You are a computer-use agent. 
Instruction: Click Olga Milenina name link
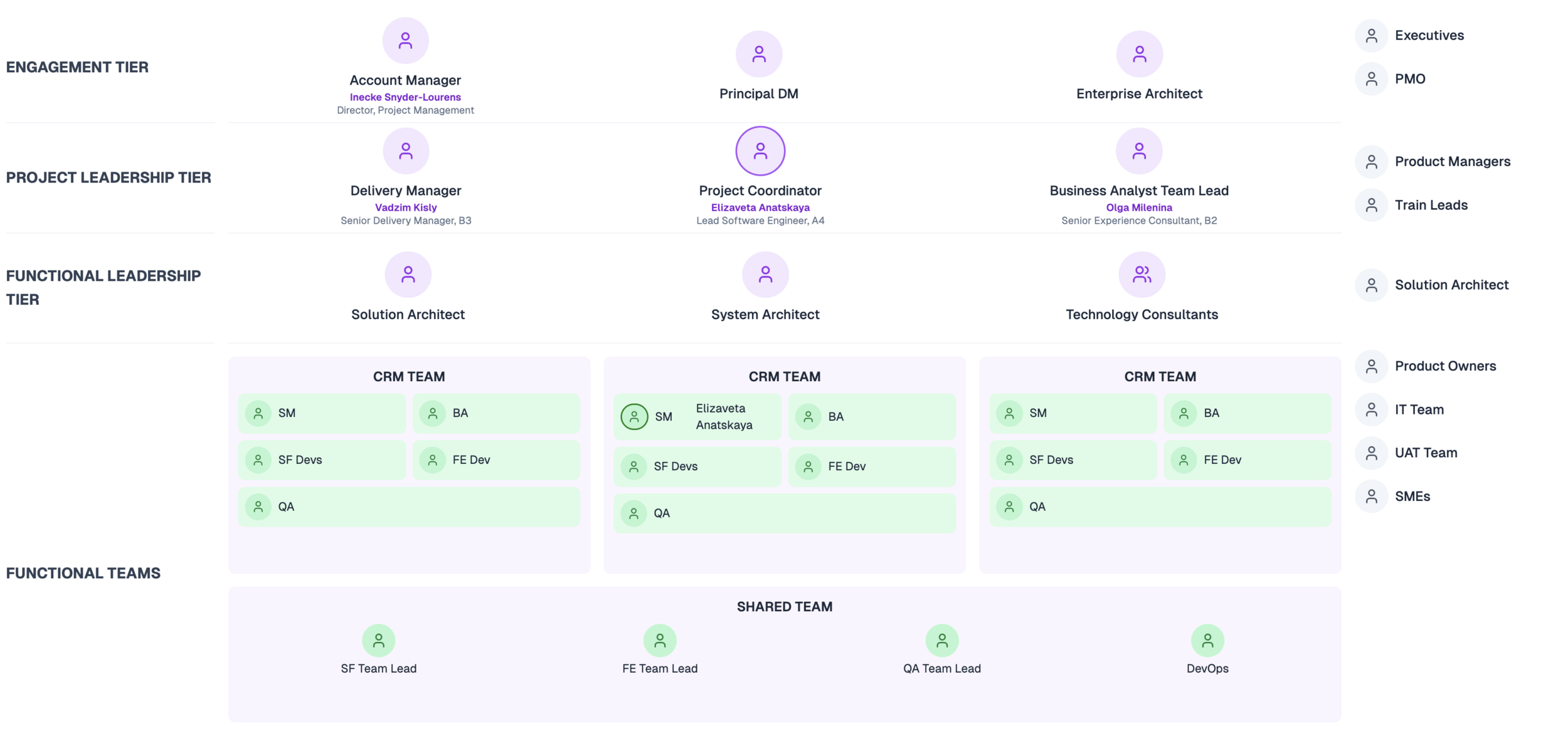tap(1138, 208)
